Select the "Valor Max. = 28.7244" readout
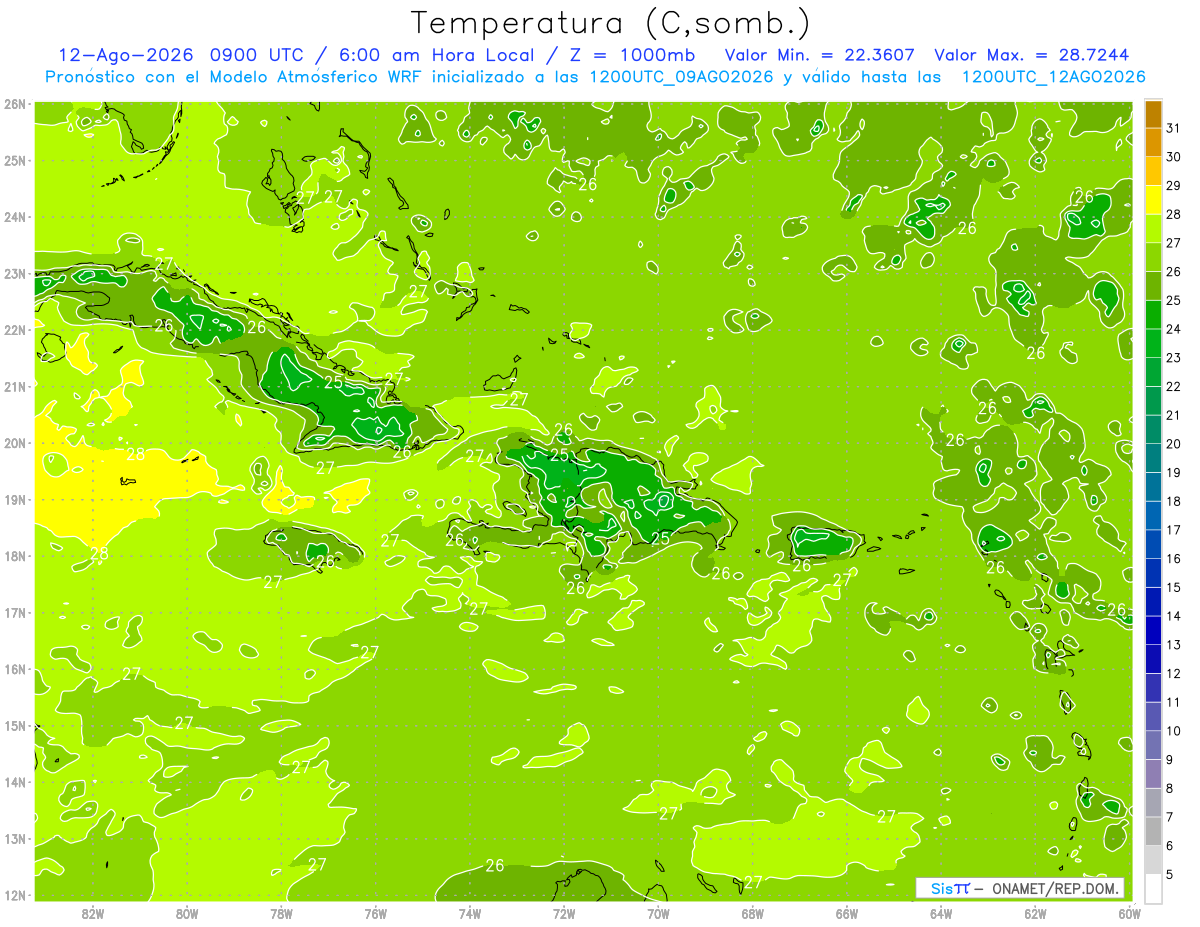The width and height of the screenshot is (1200, 927). click(1033, 55)
